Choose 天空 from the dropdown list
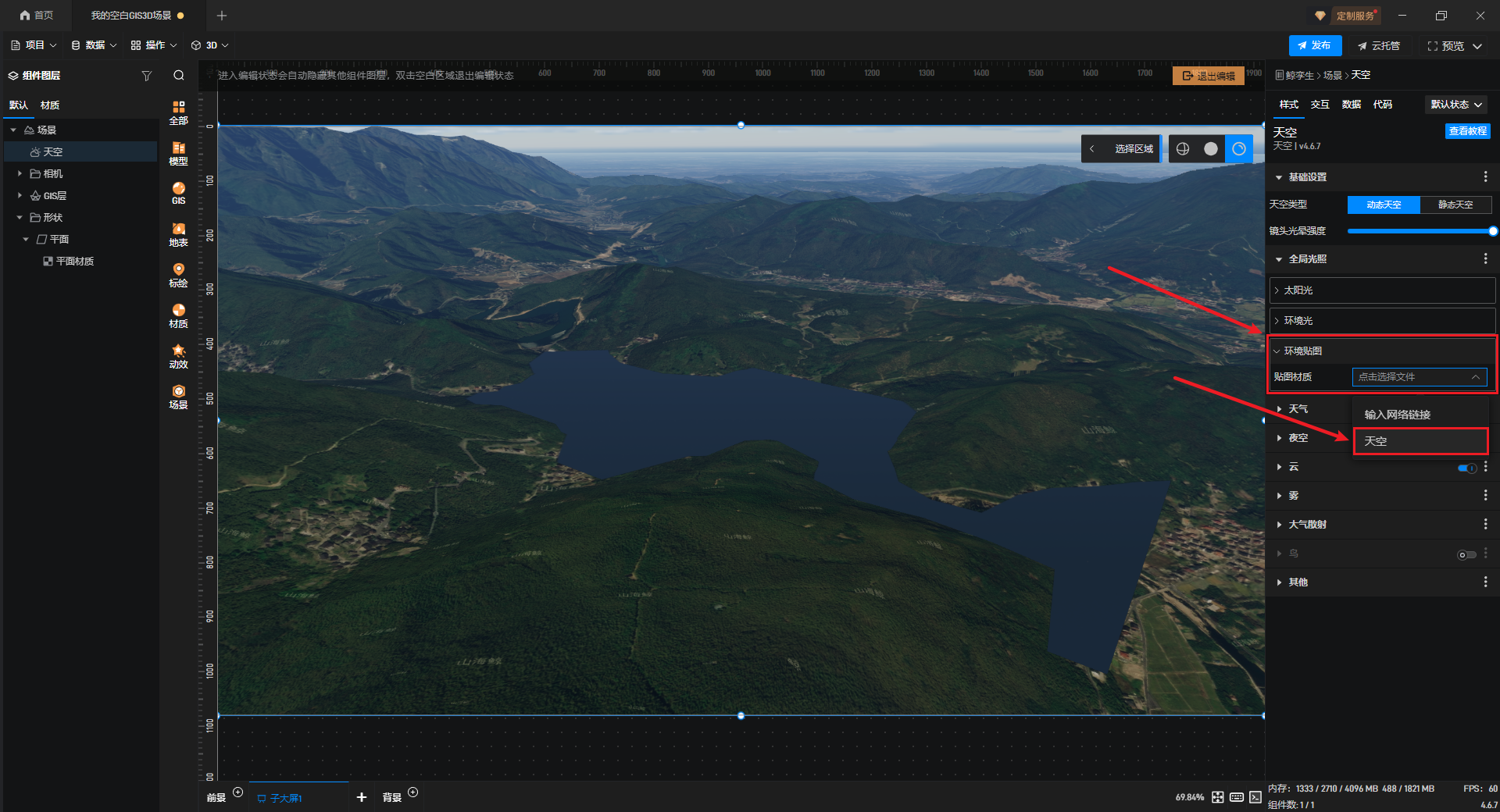 1420,441
